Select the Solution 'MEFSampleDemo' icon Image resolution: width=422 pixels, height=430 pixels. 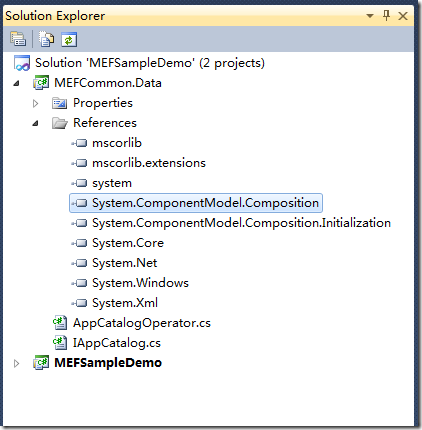(x=22, y=63)
